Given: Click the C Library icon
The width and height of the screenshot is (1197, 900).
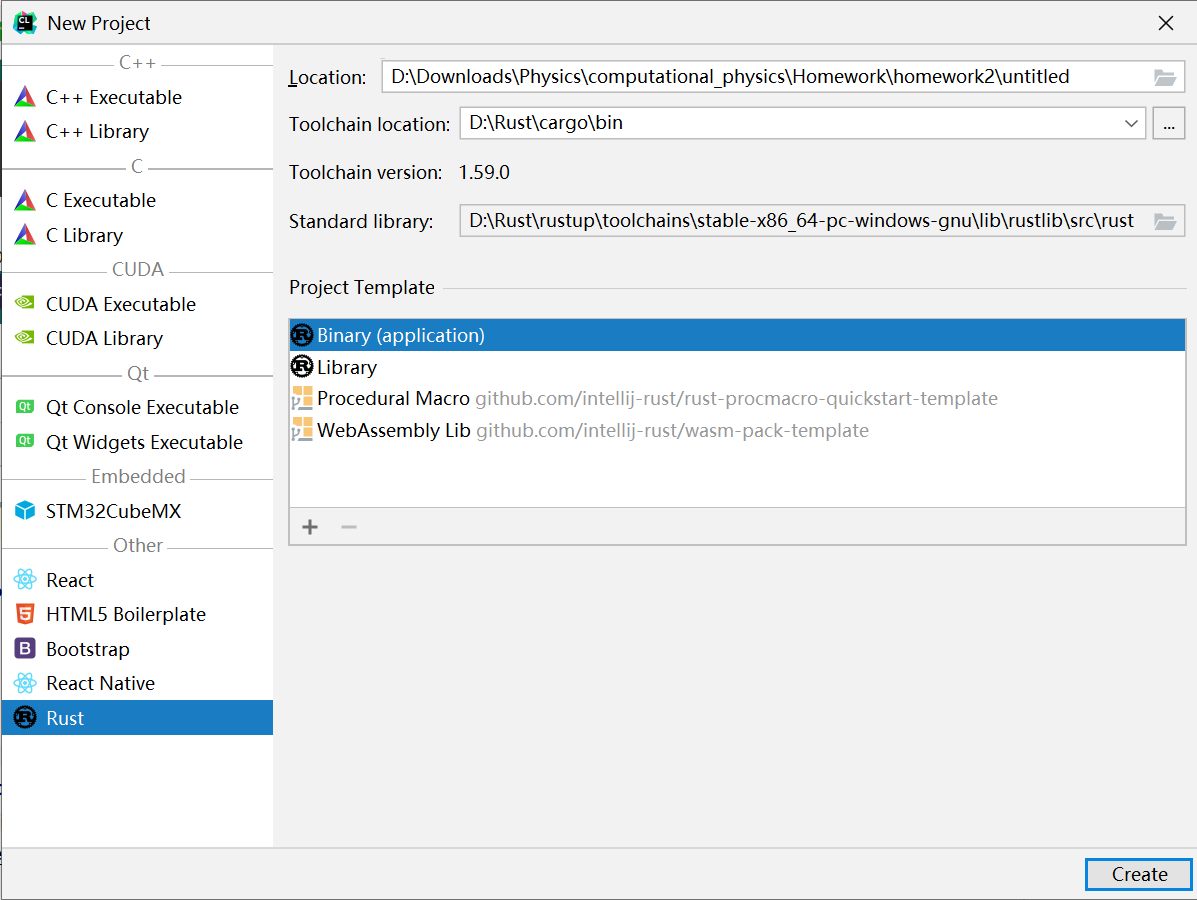Looking at the screenshot, I should 25,235.
